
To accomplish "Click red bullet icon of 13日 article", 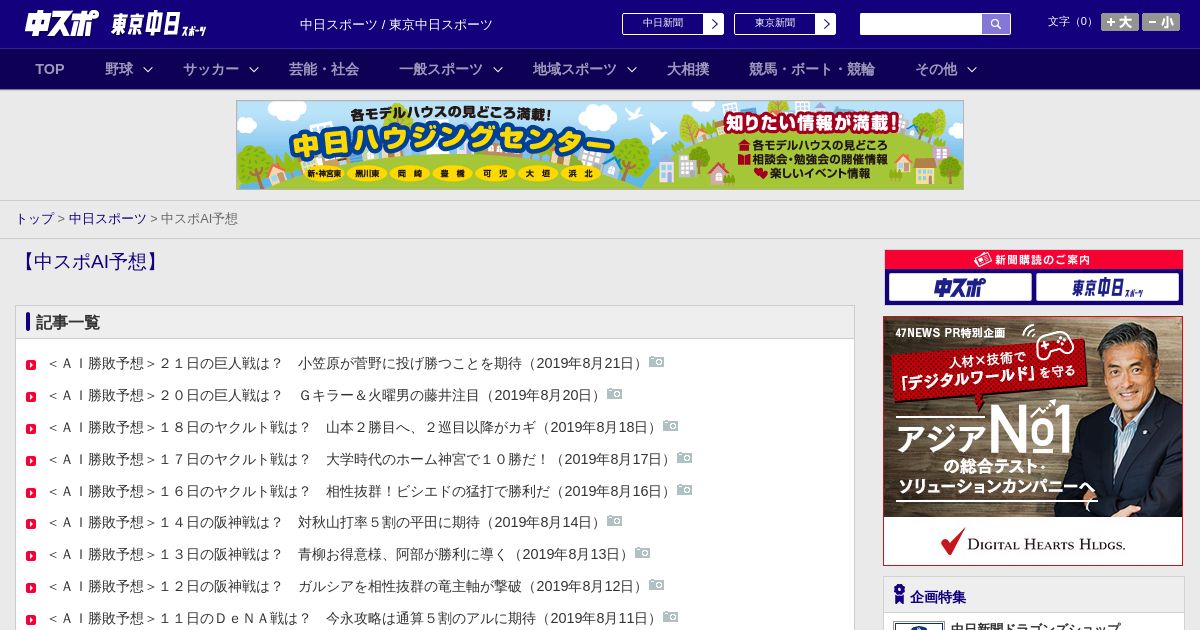I will tap(31, 556).
